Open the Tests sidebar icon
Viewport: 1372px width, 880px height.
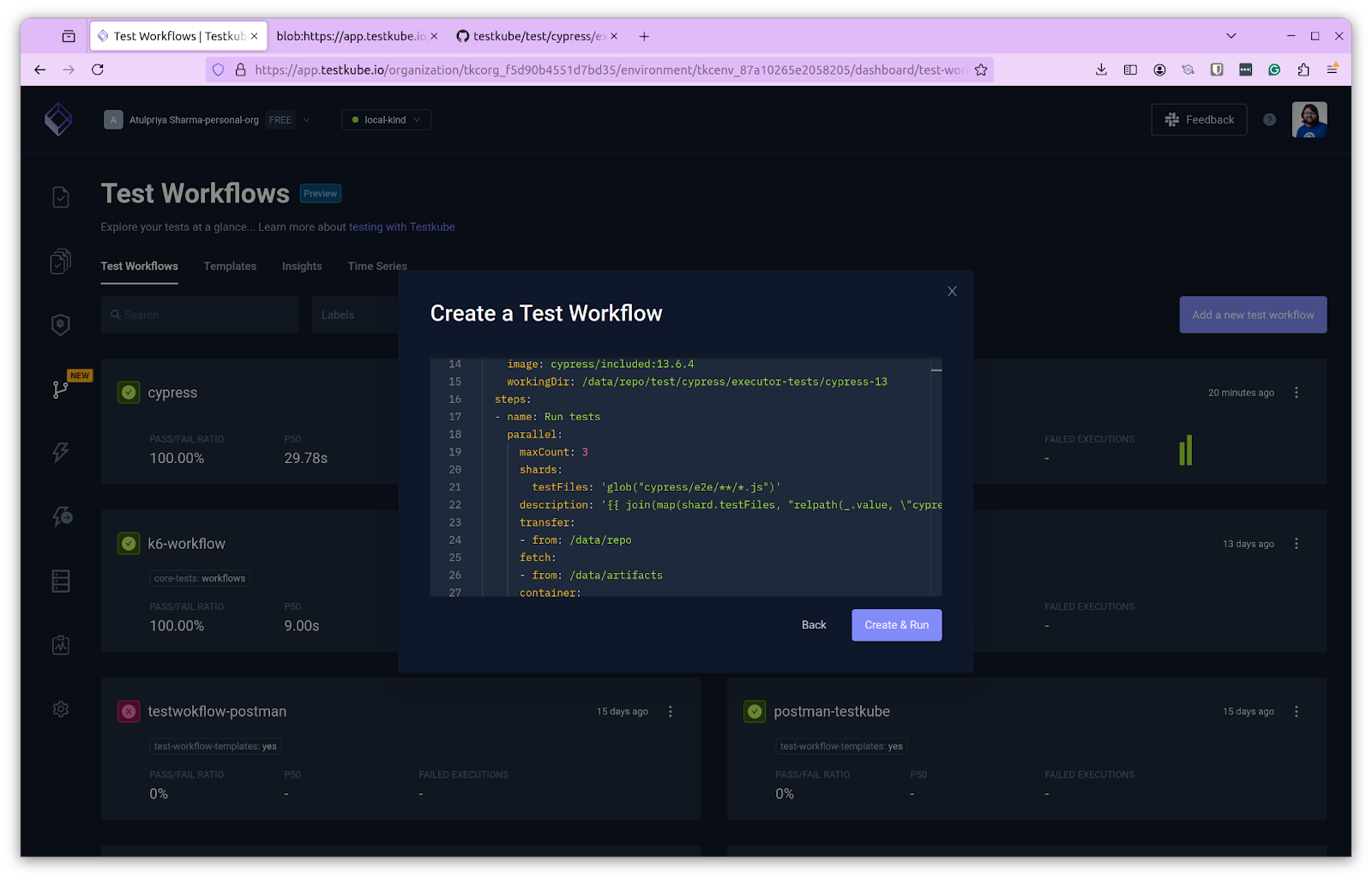point(61,197)
